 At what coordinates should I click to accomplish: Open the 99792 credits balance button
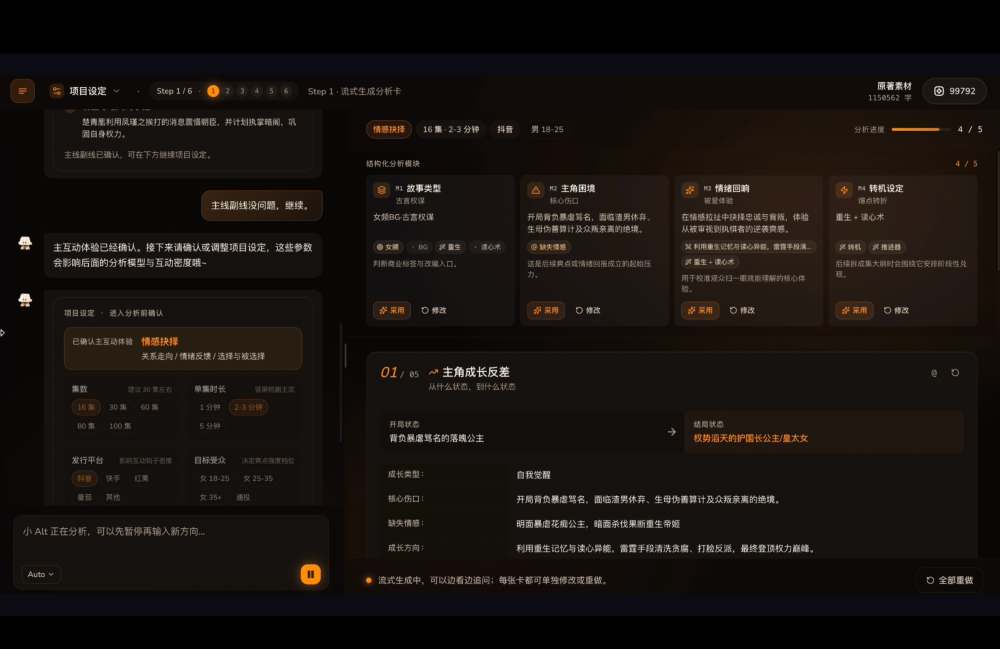[955, 91]
